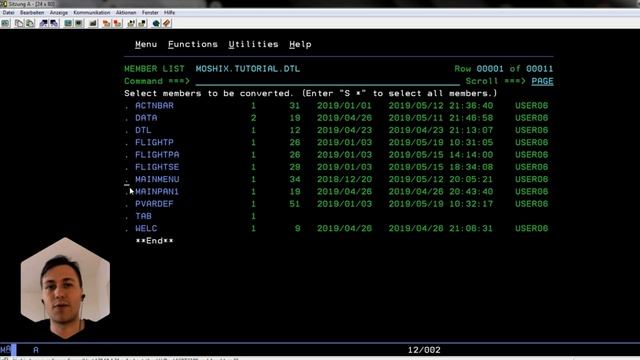Click the selection field before TAB
The width and height of the screenshot is (640, 360).
[x=127, y=216]
